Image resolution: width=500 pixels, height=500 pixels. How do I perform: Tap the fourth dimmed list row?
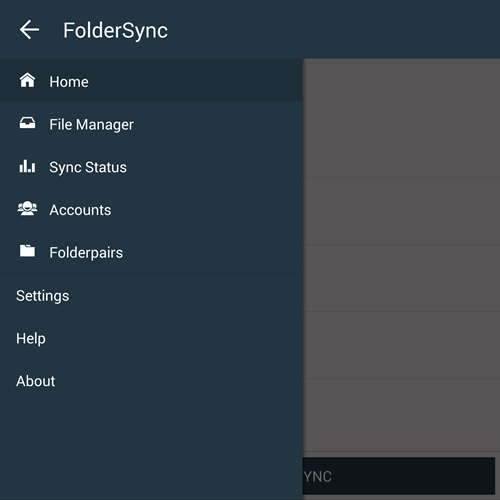pyautogui.click(x=401, y=345)
